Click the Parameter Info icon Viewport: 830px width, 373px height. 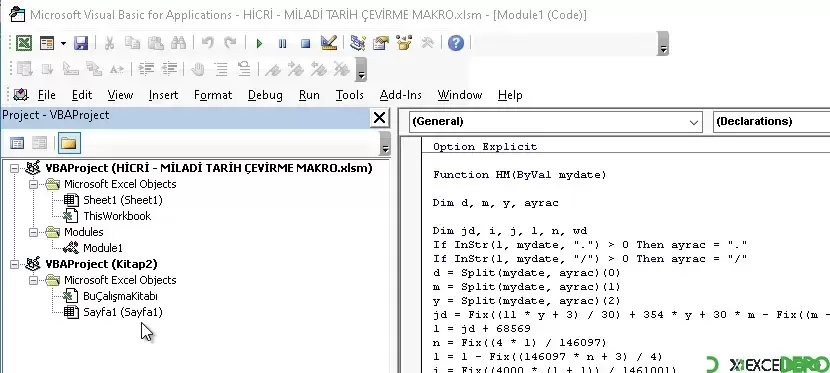coord(94,69)
